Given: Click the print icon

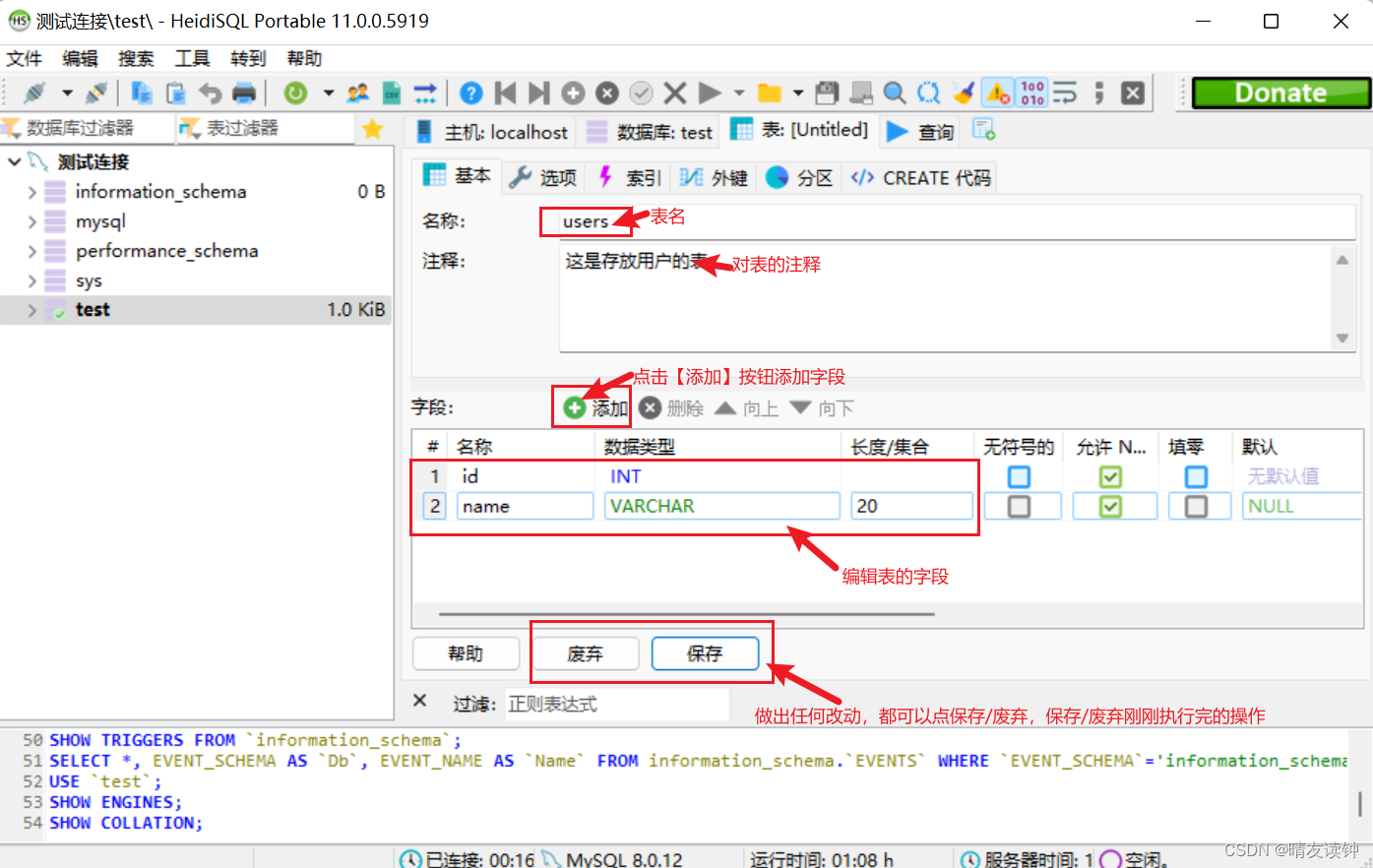Looking at the screenshot, I should [x=242, y=93].
